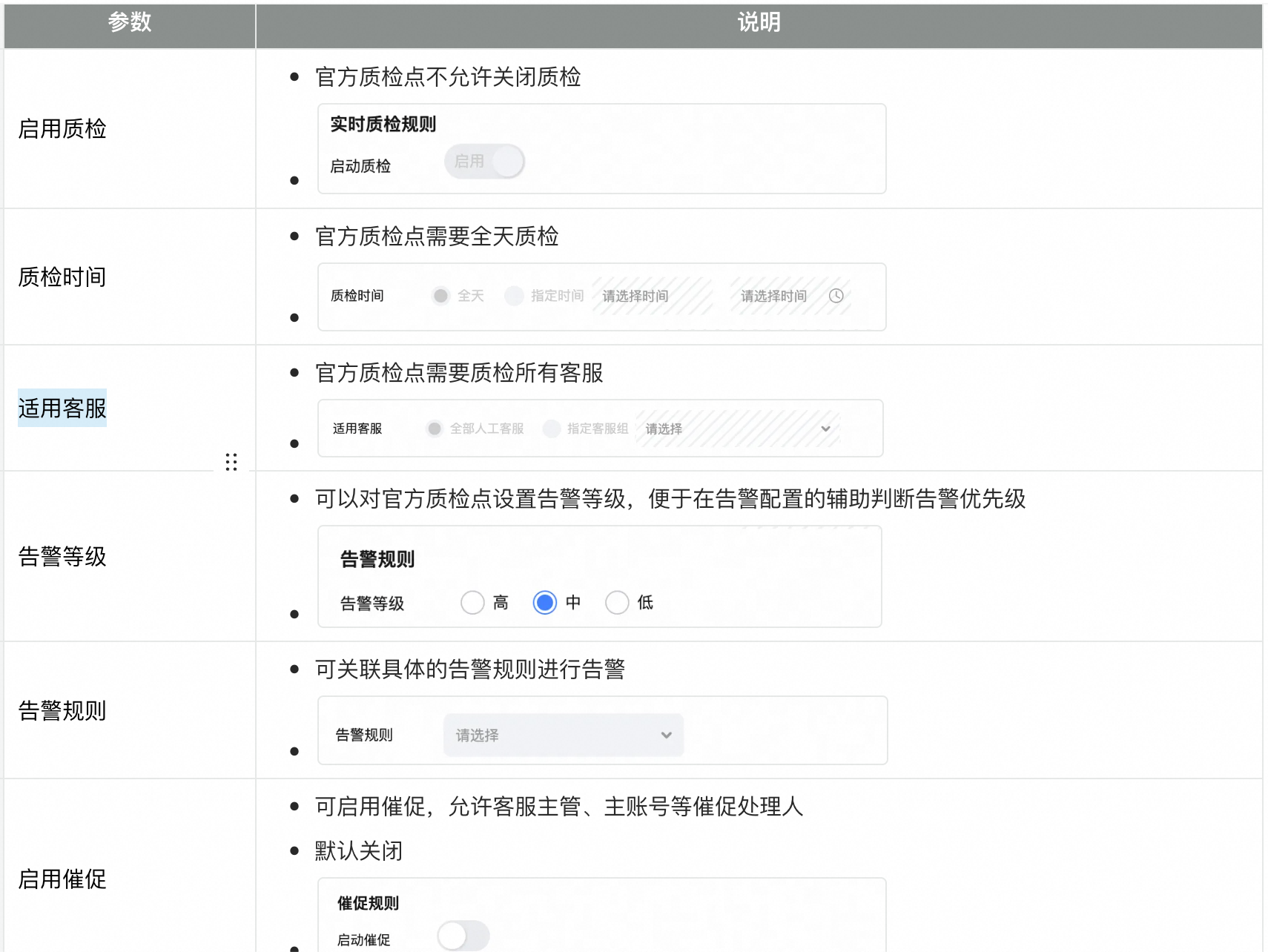Screen dimensions: 1268x952
Task: Click the text 官方质检点需要质检所有客服
Action: (x=459, y=373)
